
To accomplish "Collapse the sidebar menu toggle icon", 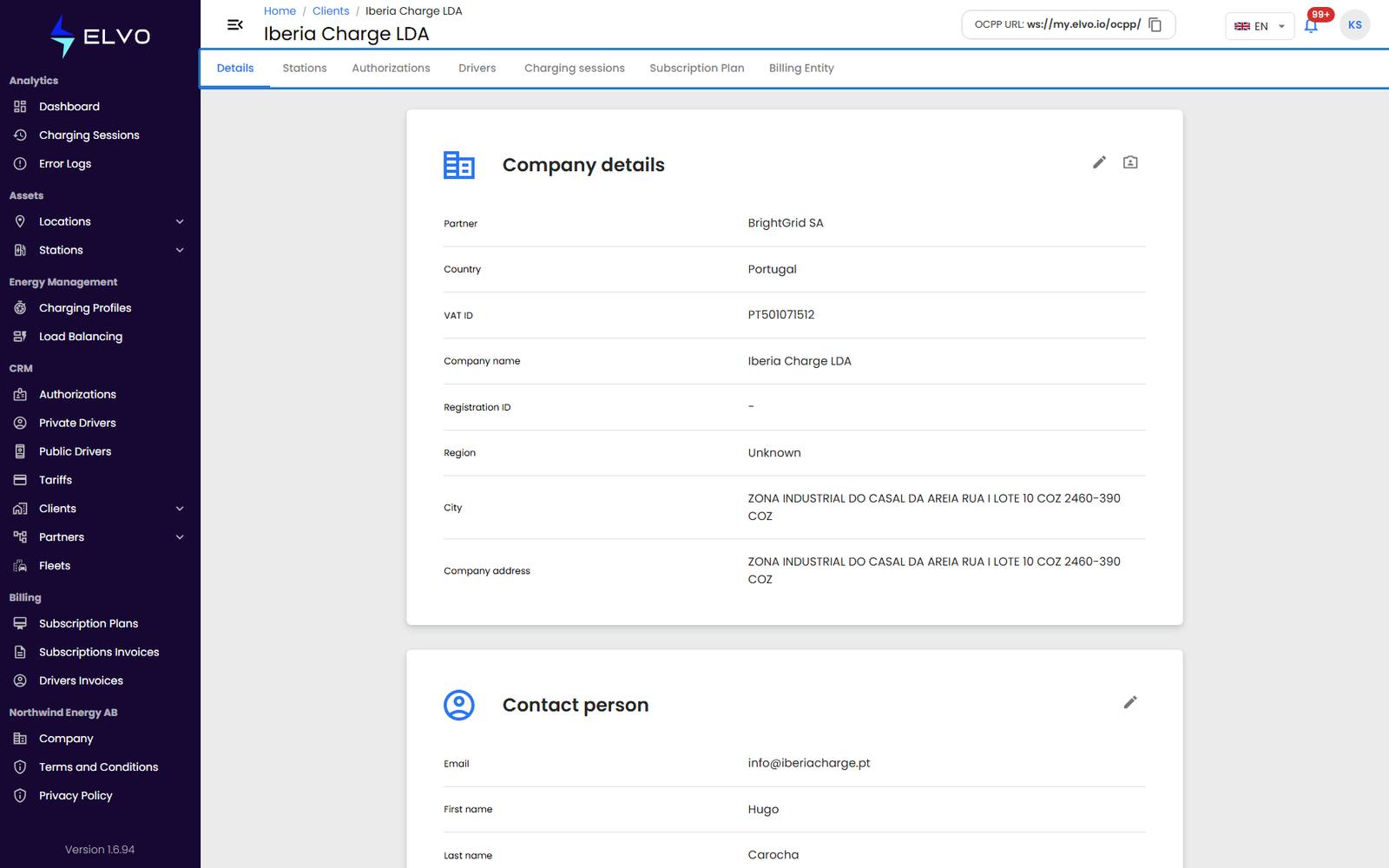I will [234, 25].
